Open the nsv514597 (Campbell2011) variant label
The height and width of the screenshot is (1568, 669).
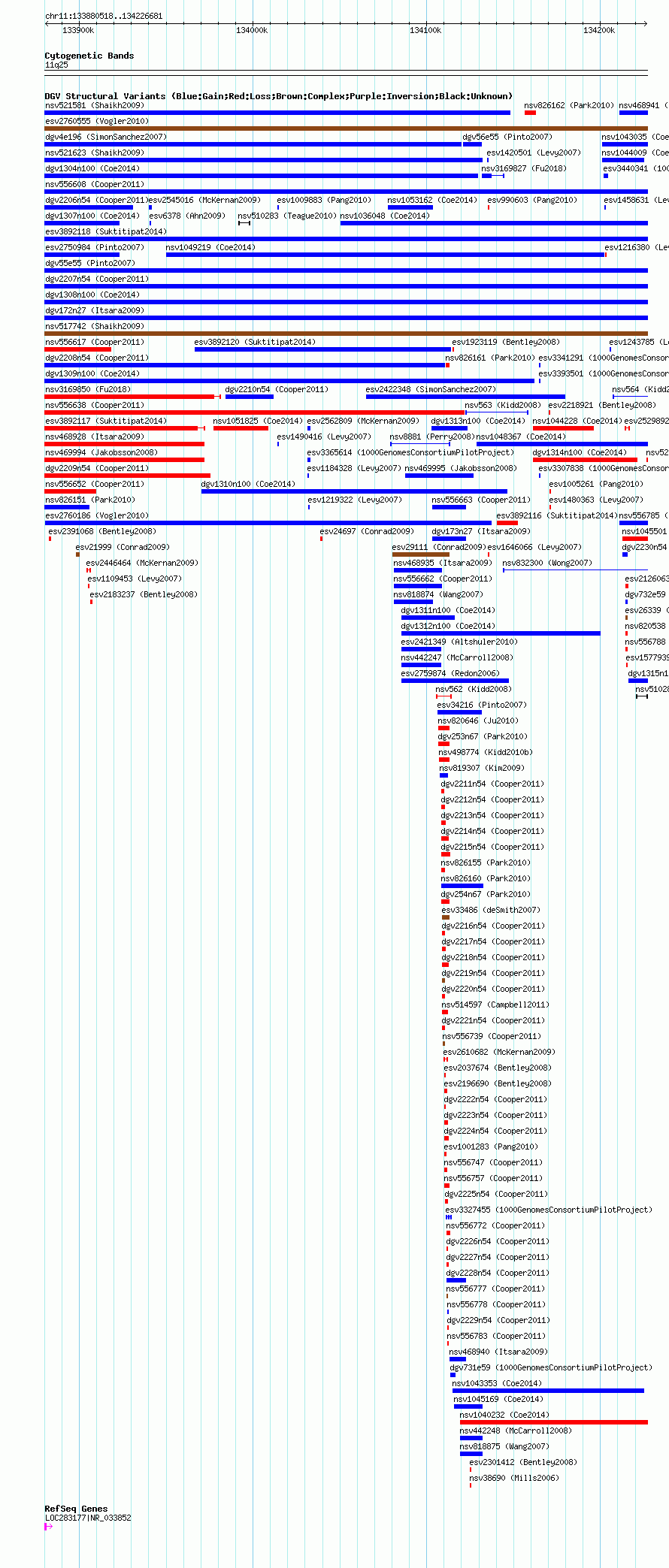coord(495,1005)
